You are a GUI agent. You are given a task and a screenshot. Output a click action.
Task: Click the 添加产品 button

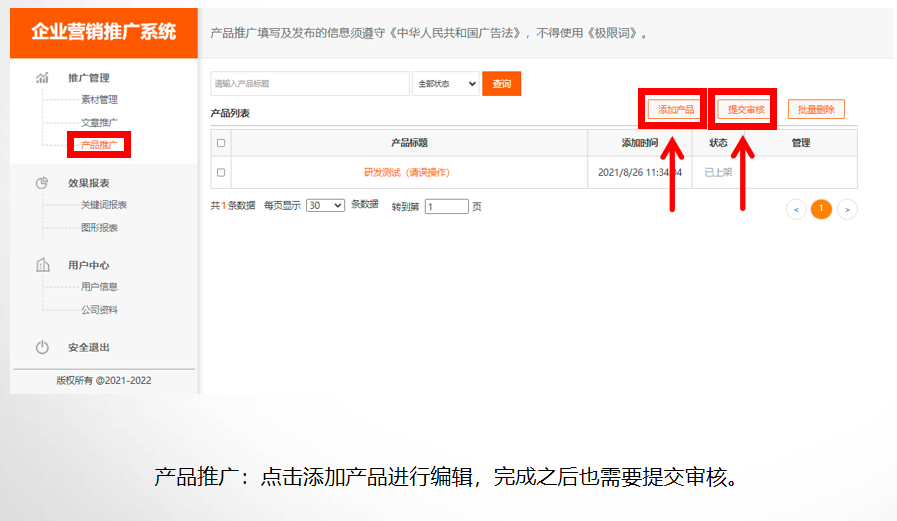[x=676, y=109]
